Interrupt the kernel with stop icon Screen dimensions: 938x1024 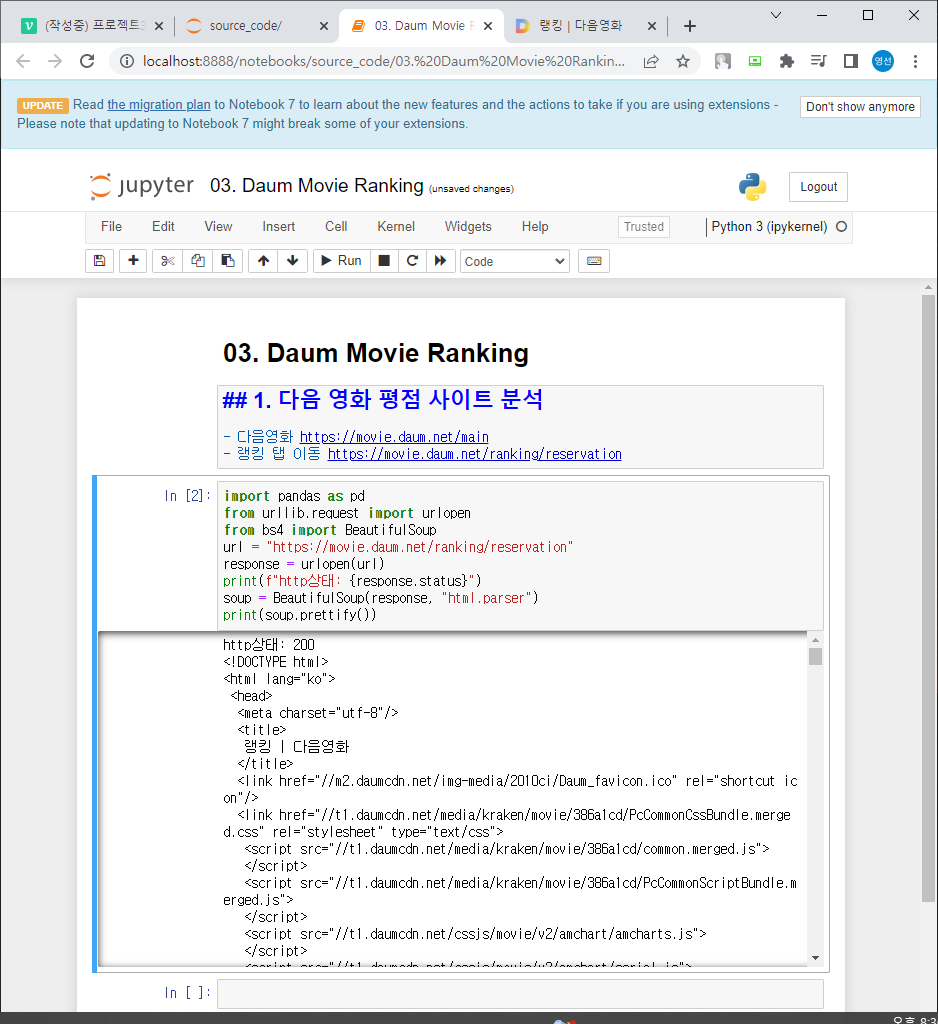click(x=384, y=261)
